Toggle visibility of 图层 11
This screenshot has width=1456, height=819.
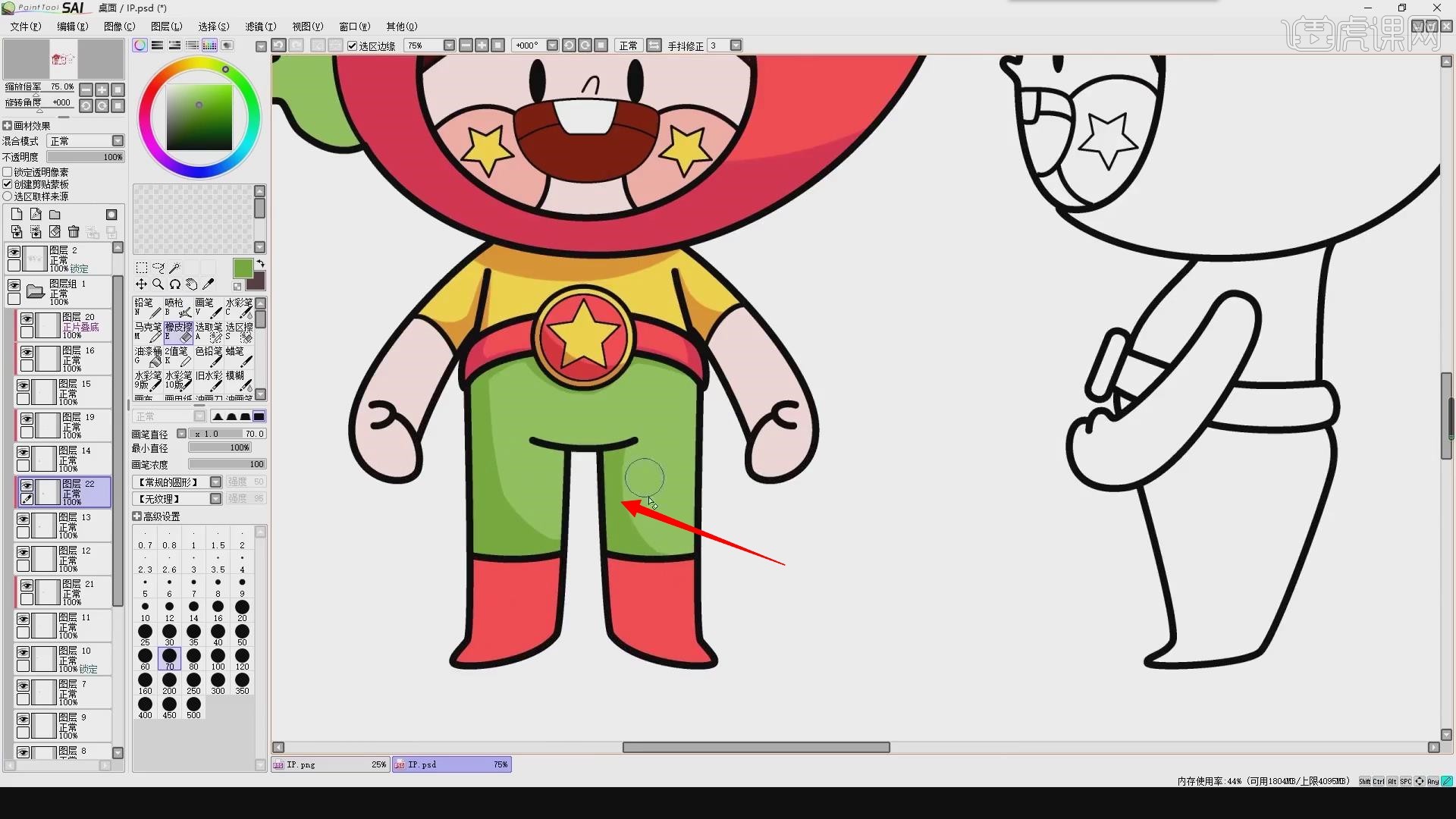point(23,620)
